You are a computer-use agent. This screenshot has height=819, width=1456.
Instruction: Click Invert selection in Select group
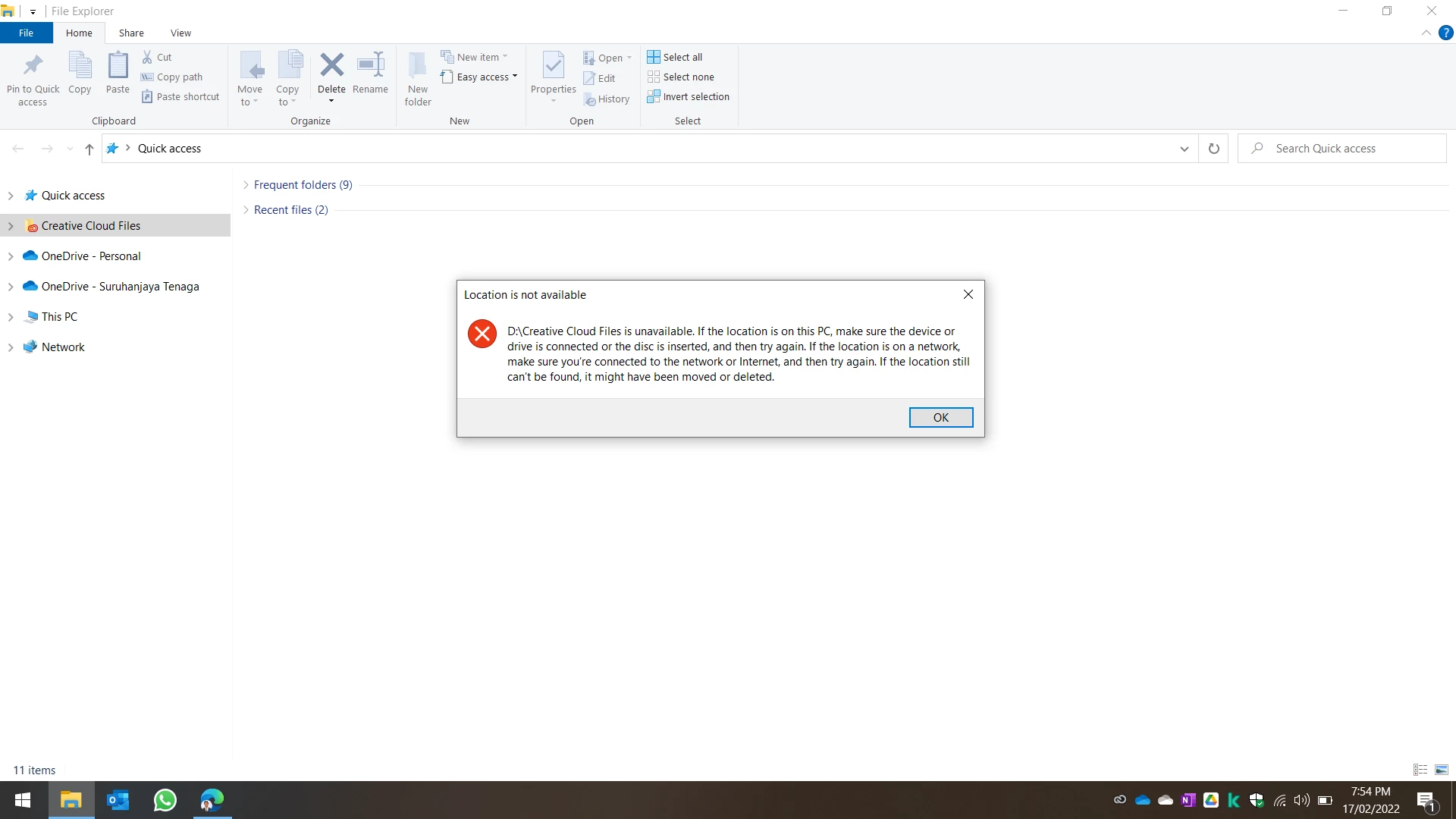point(688,96)
